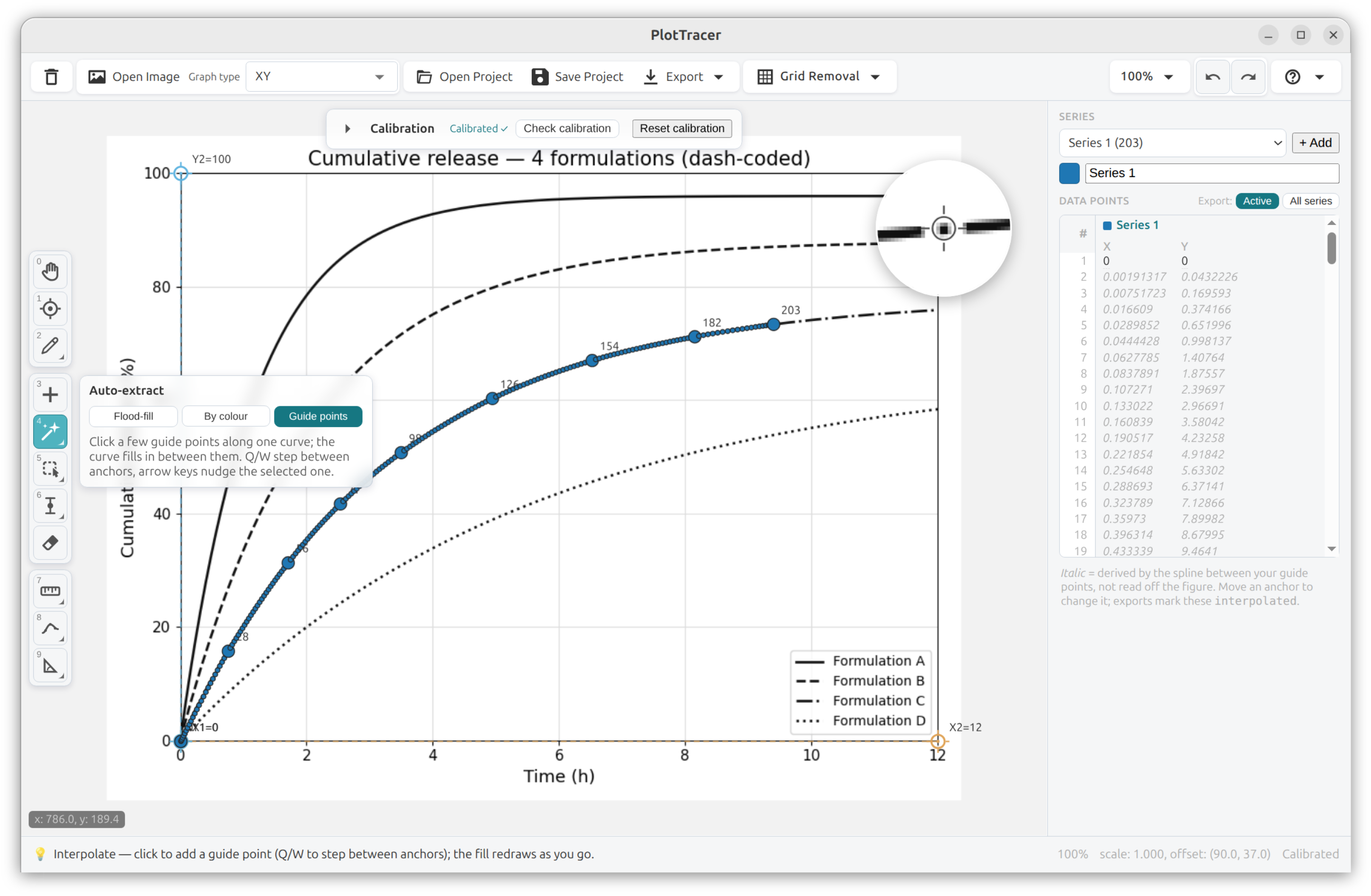Click the Series 1 column header
This screenshot has height=896, width=1371.
(x=1136, y=225)
